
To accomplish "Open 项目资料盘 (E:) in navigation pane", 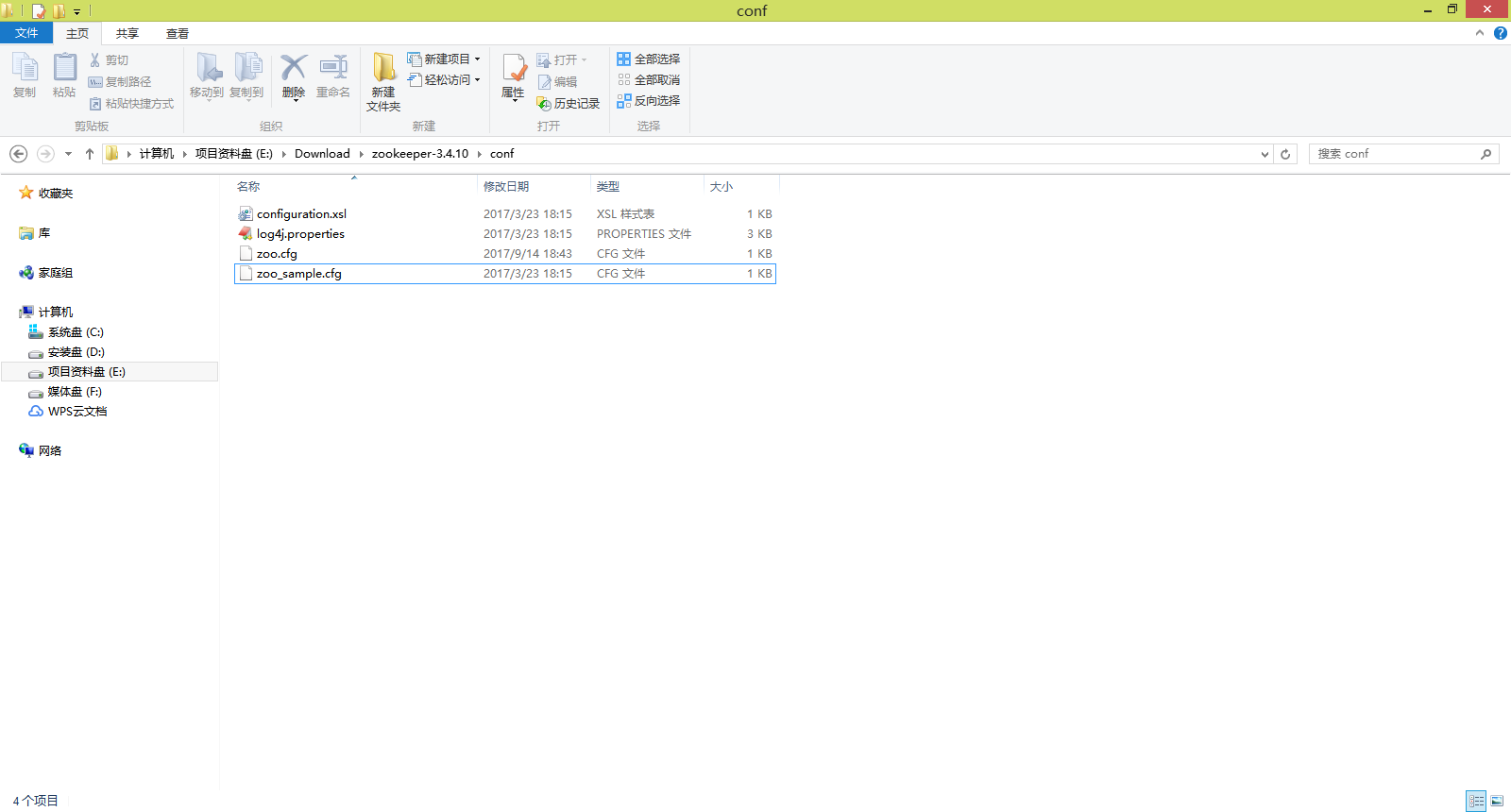I will point(110,372).
